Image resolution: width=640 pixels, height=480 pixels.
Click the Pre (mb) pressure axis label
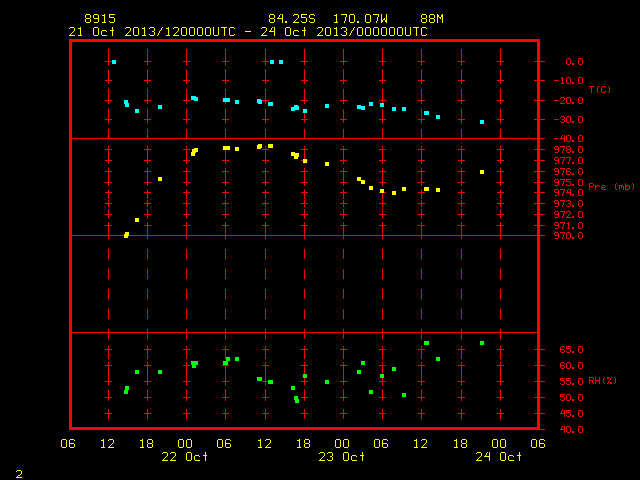point(612,187)
